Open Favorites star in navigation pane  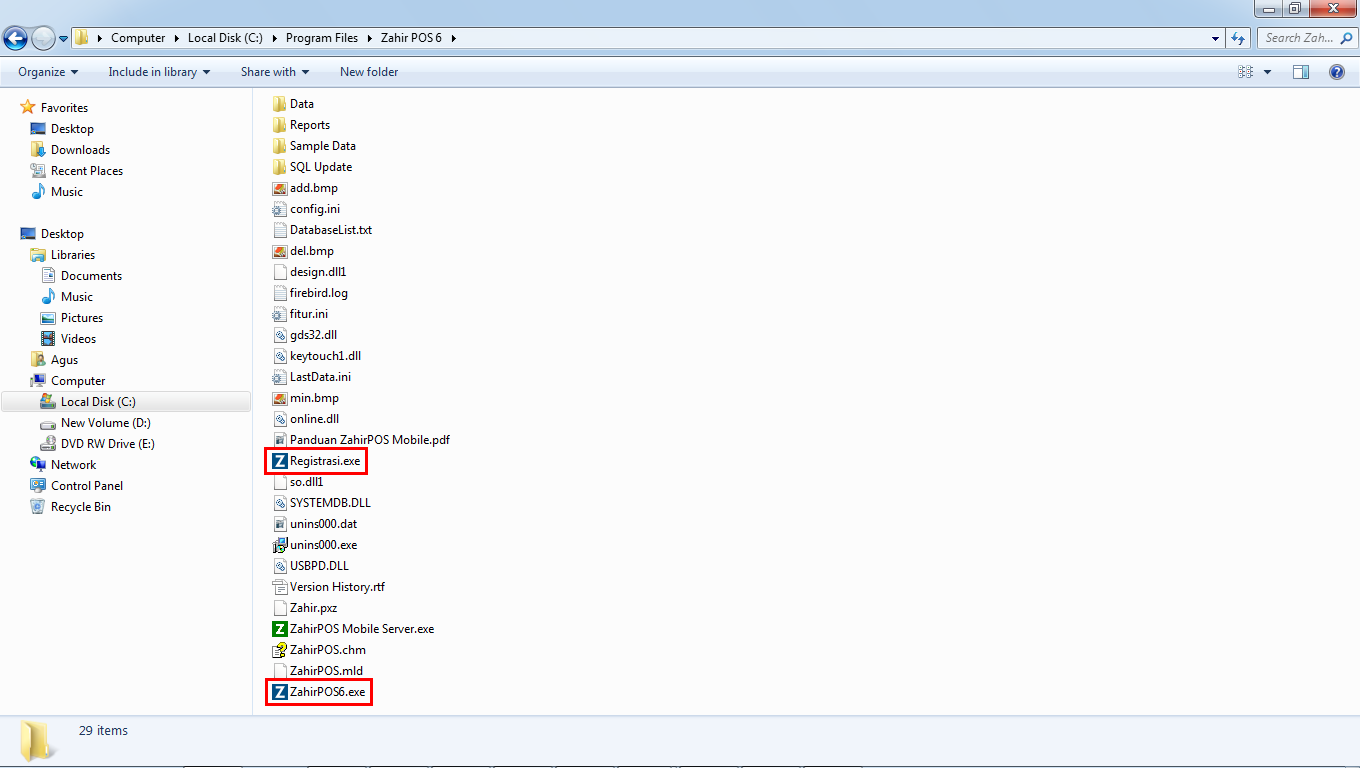[28, 107]
